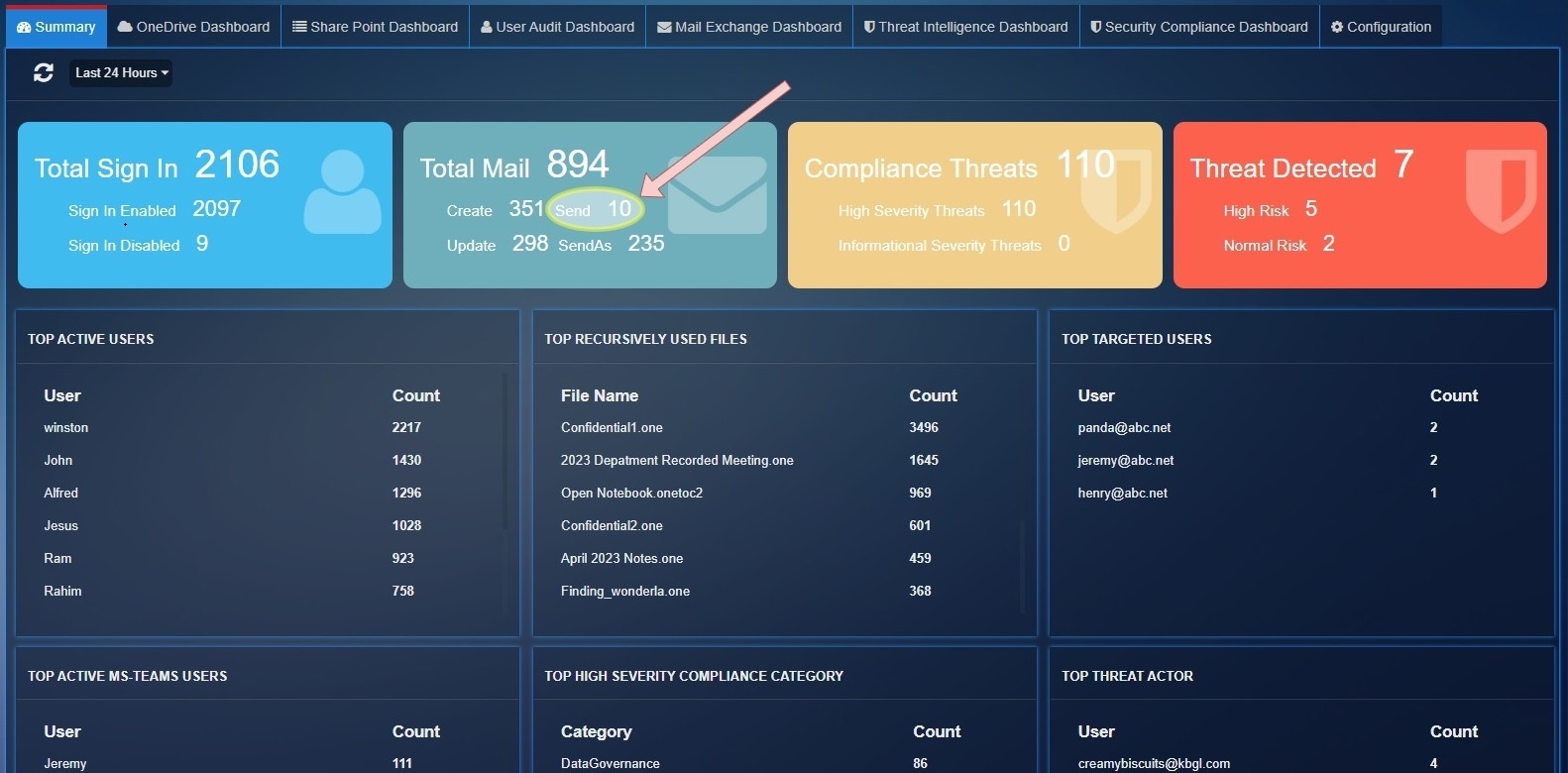Viewport: 1568px width, 773px height.
Task: Click targeted user henry@abc.net
Action: 1123,494
